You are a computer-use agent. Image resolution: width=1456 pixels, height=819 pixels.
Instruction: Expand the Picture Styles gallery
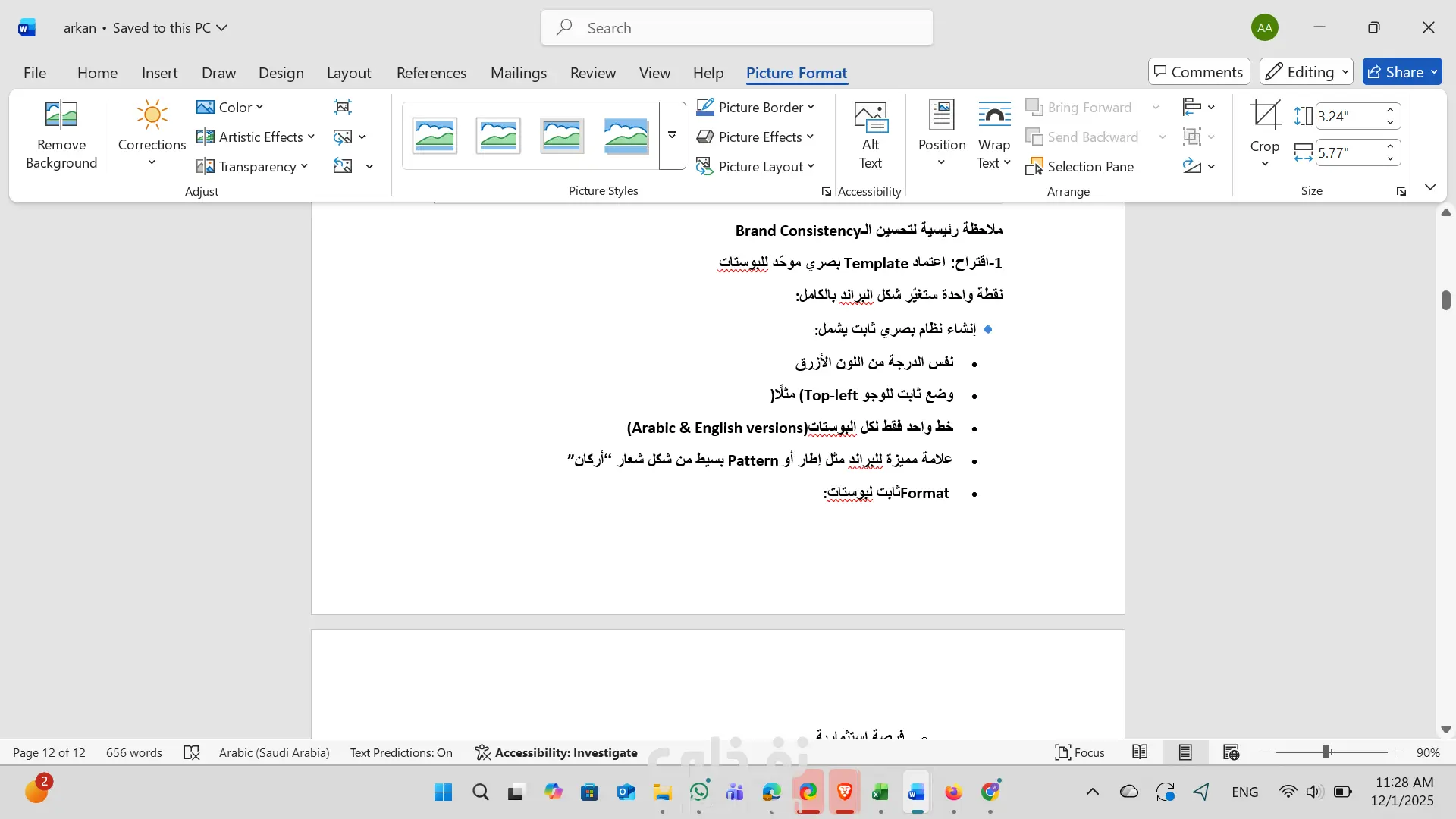coord(672,135)
